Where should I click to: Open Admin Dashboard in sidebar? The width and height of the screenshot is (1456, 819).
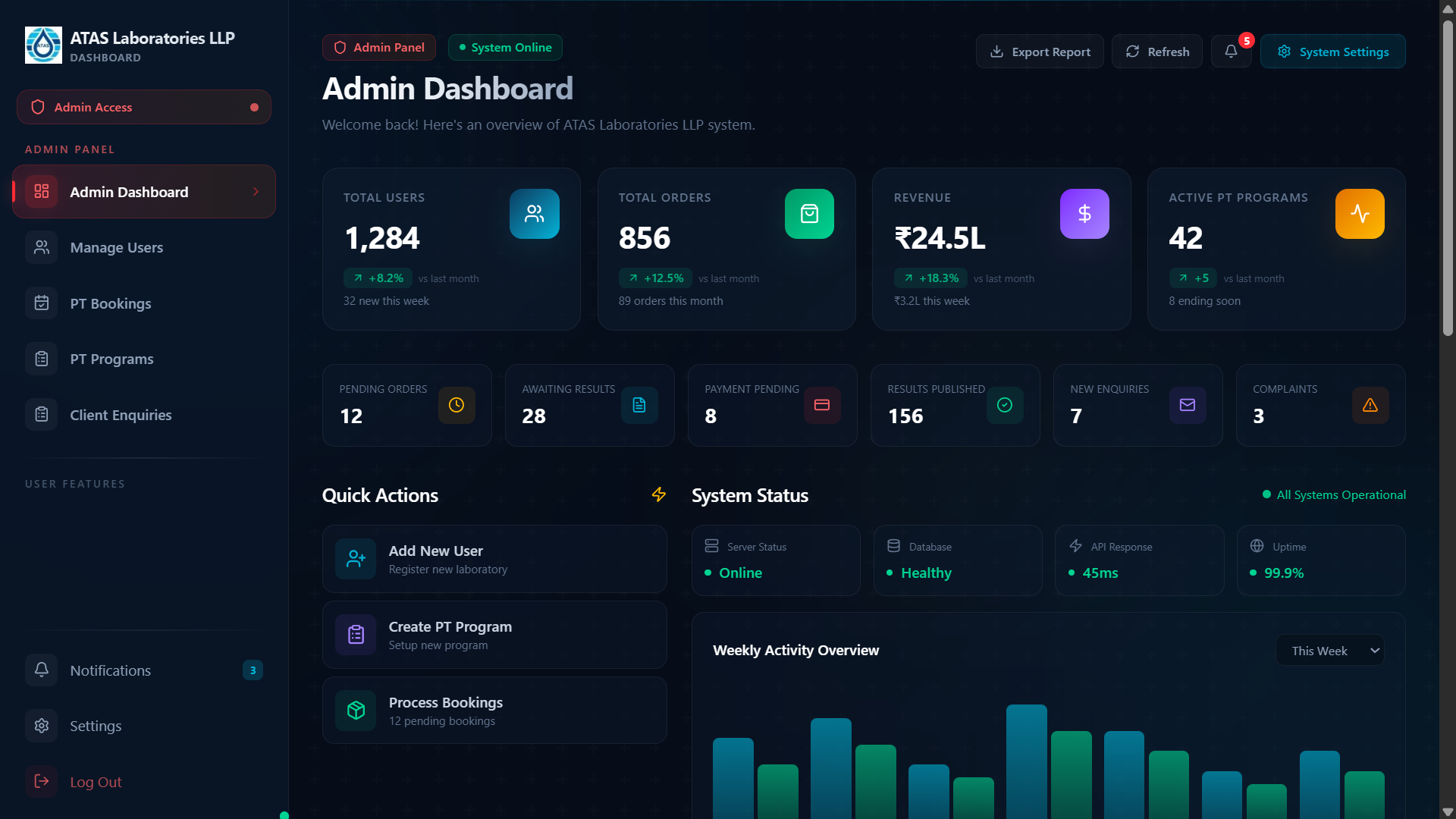(x=144, y=192)
